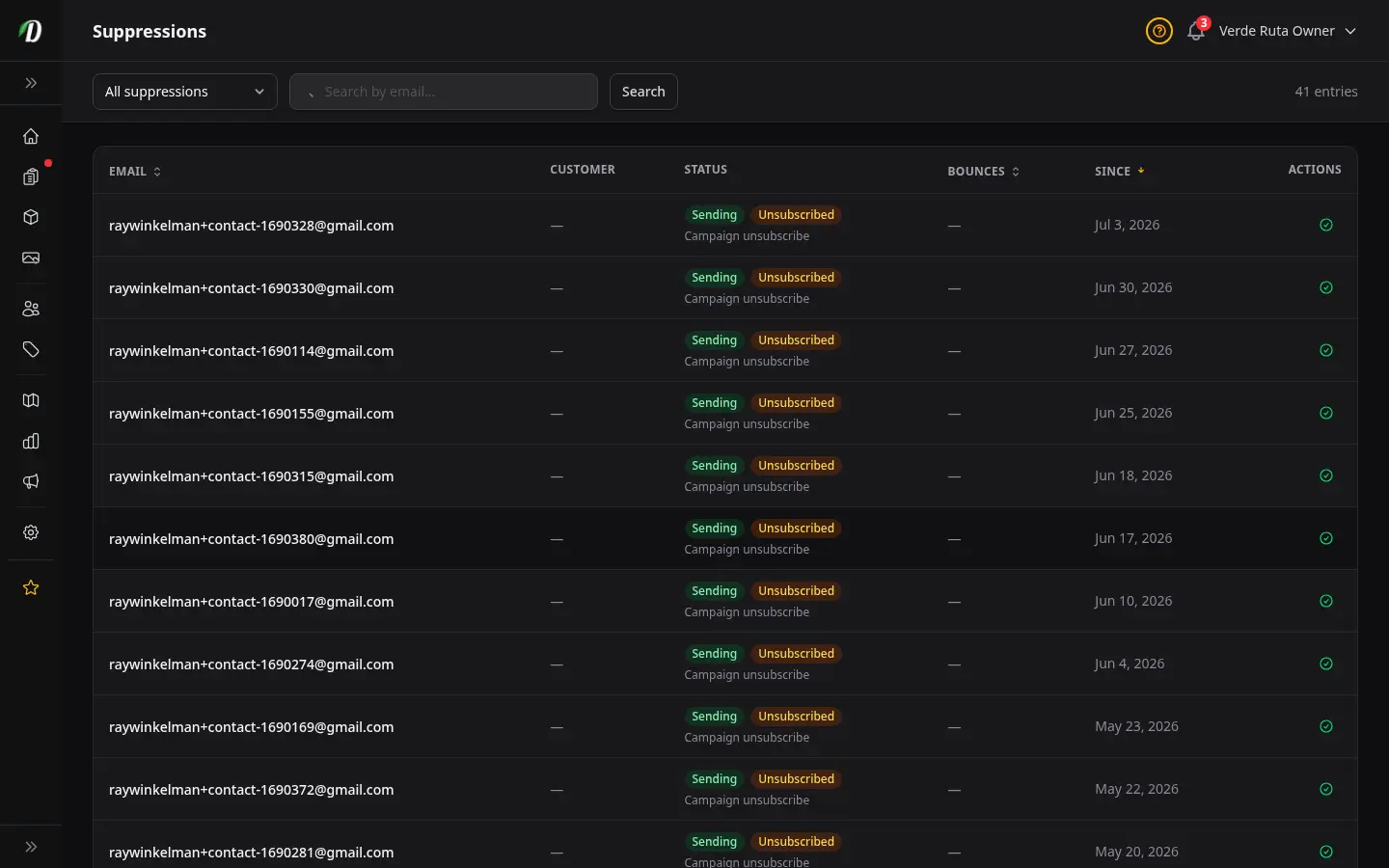Click restore icon for contact-1690017 row
The image size is (1389, 868).
[x=1326, y=601]
